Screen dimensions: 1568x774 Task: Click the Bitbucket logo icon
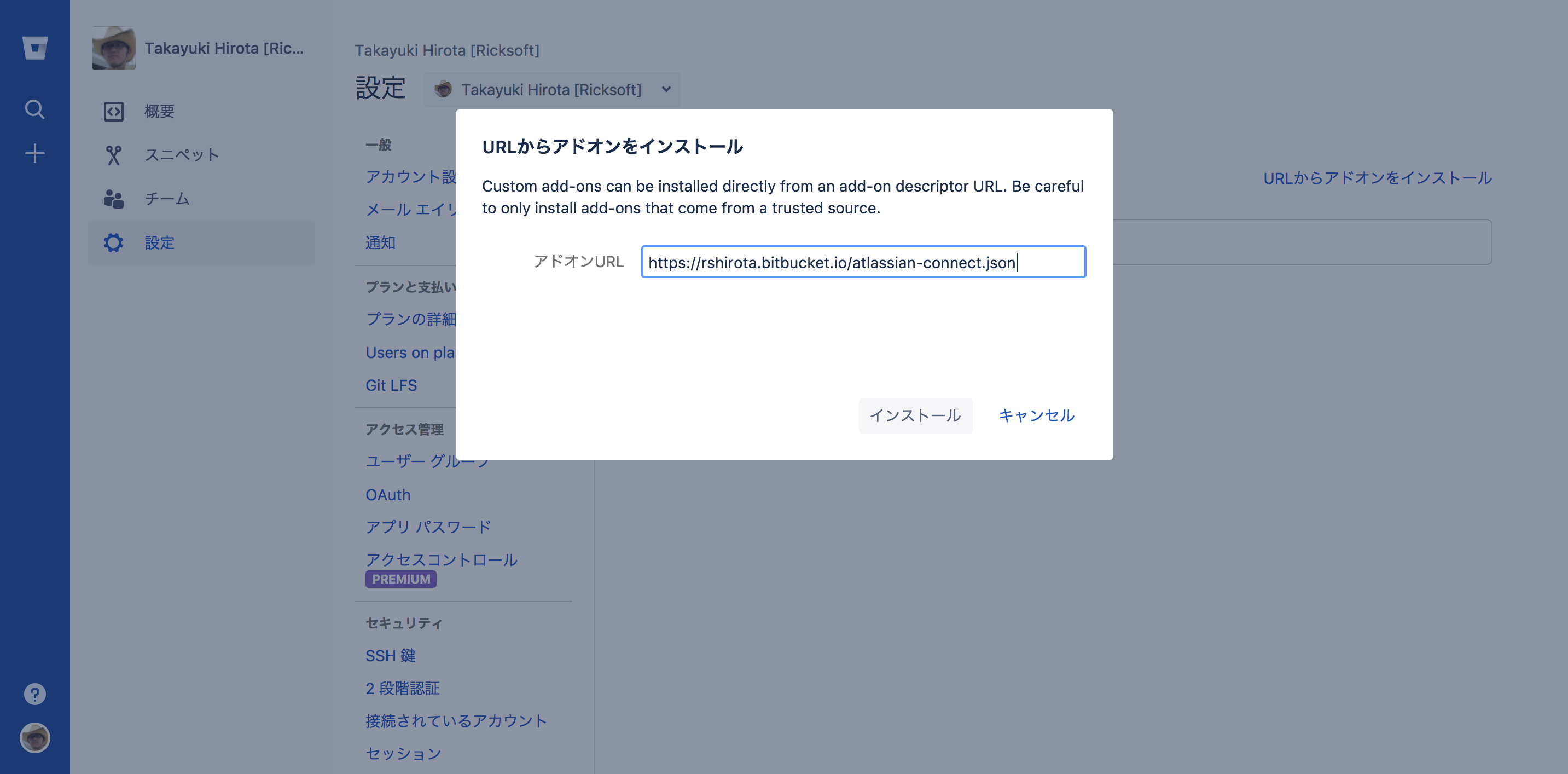34,48
